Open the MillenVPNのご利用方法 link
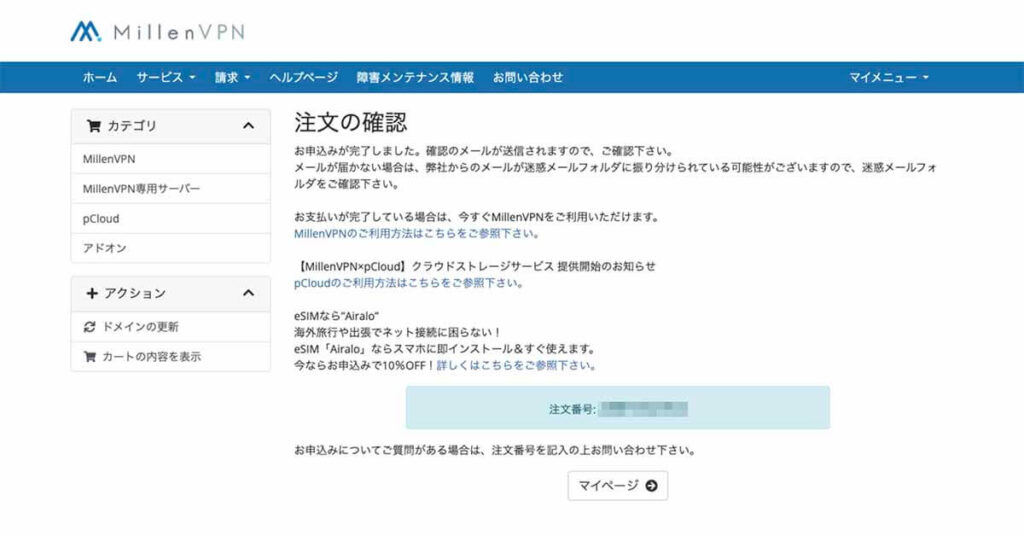 pos(417,233)
